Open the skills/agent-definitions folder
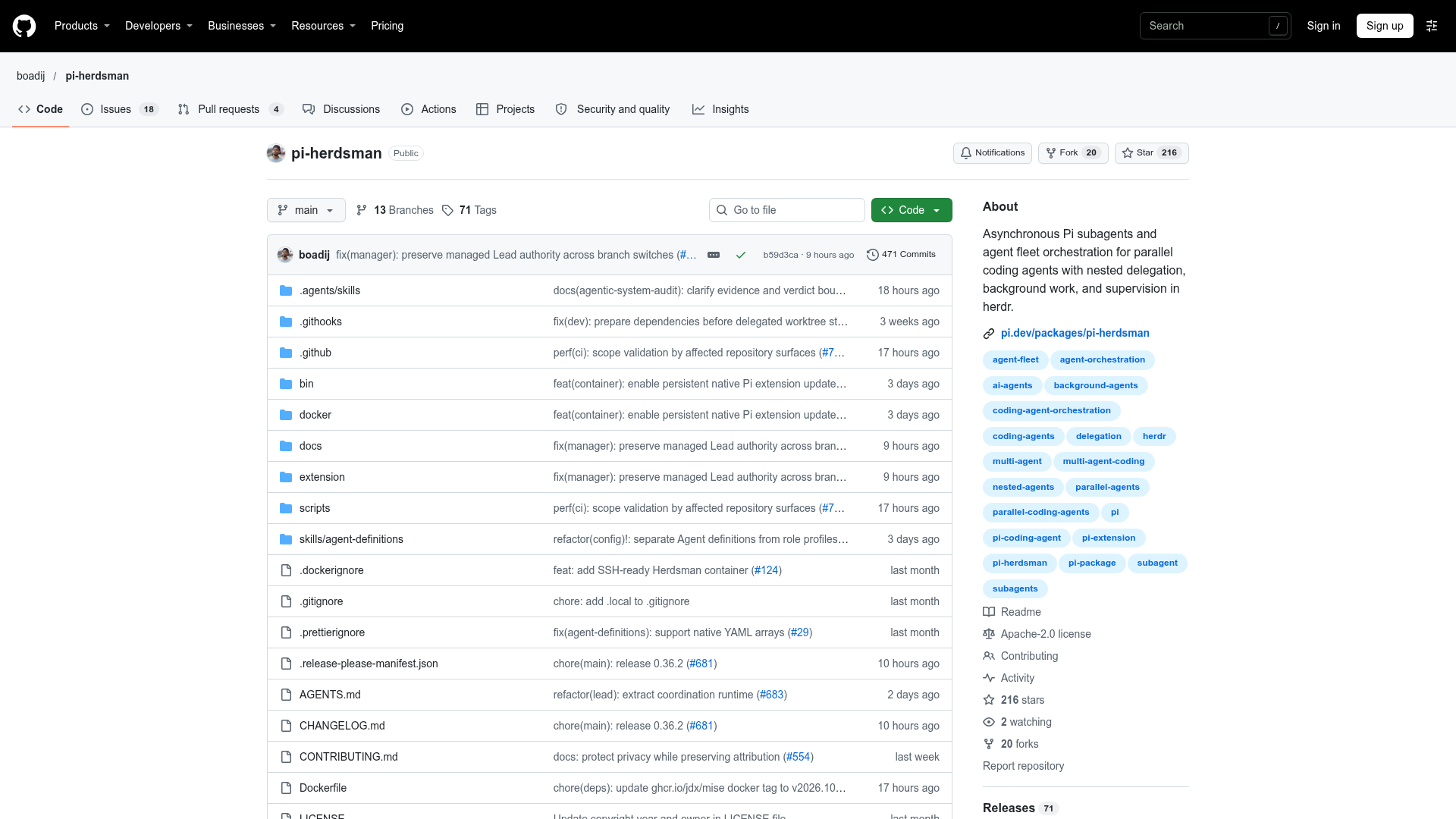Image resolution: width=1456 pixels, height=819 pixels. (x=351, y=539)
